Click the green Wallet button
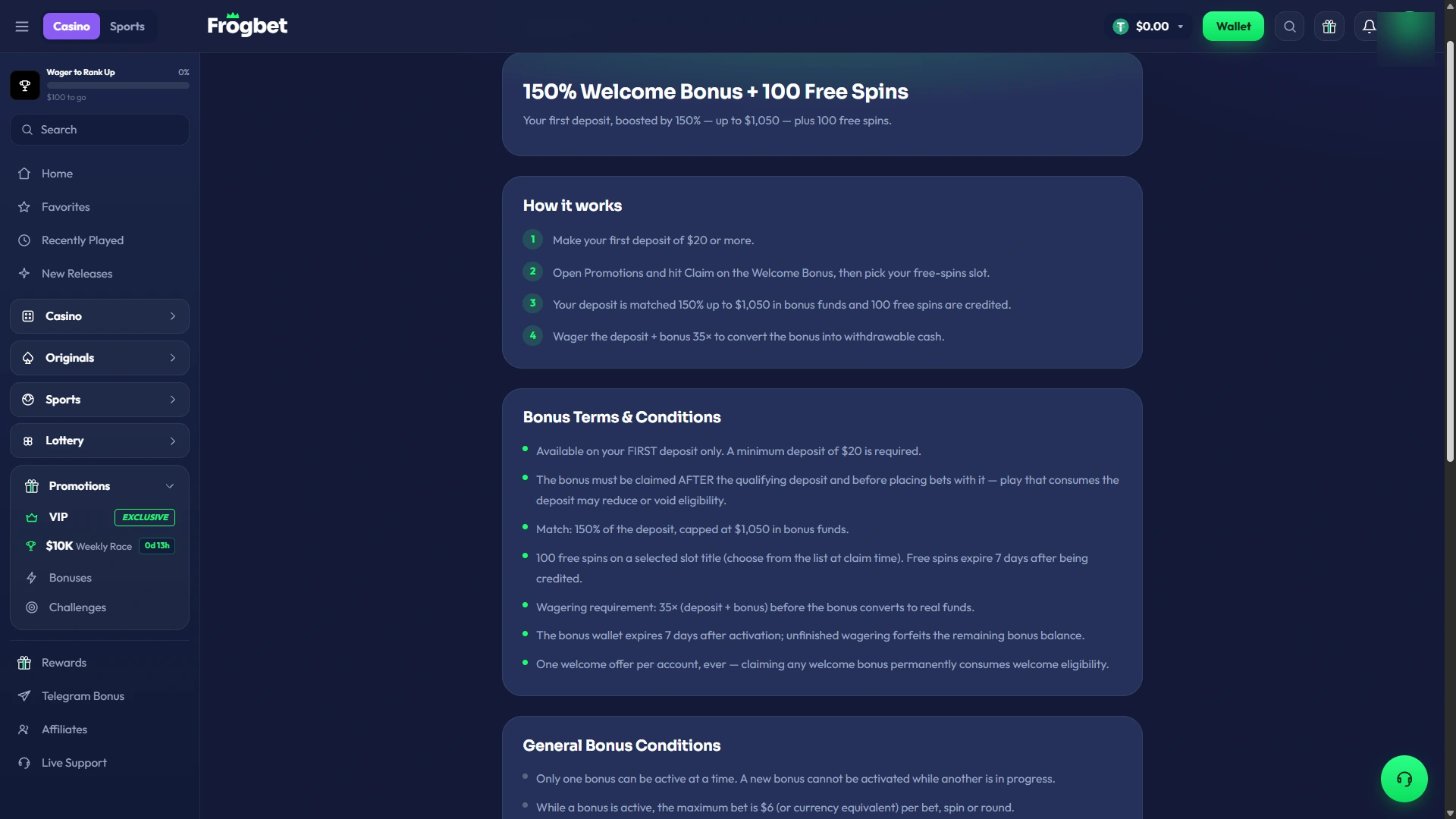The image size is (1456, 819). tap(1233, 27)
